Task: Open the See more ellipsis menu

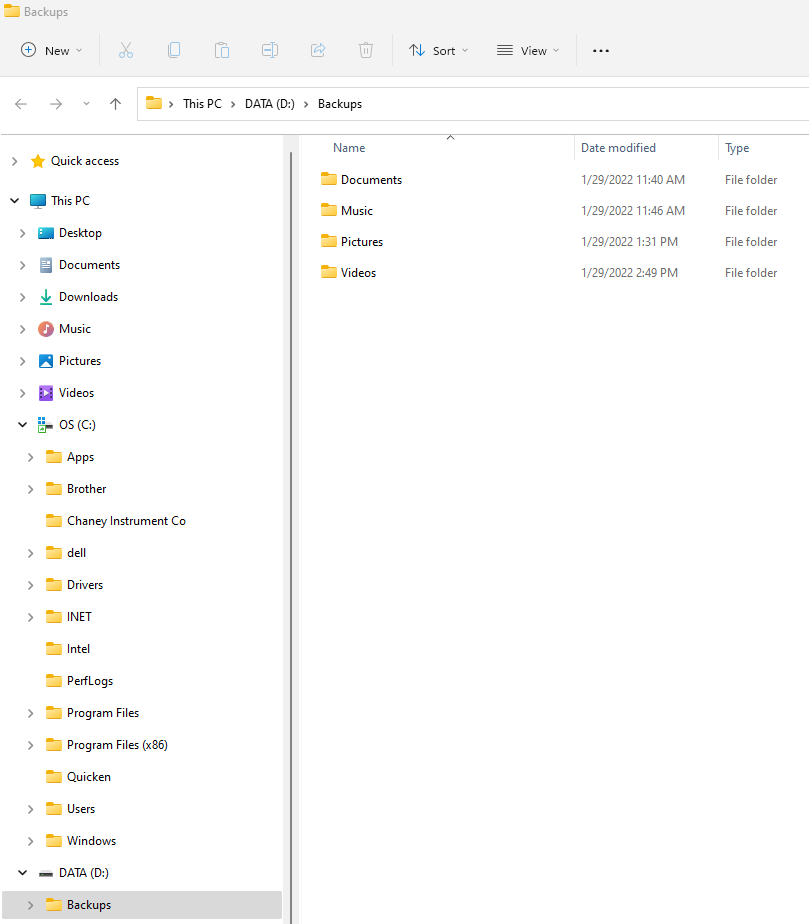Action: (x=600, y=51)
